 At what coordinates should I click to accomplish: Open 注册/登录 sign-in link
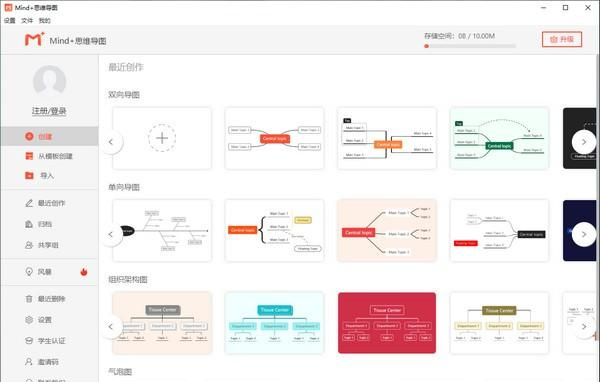pos(49,111)
